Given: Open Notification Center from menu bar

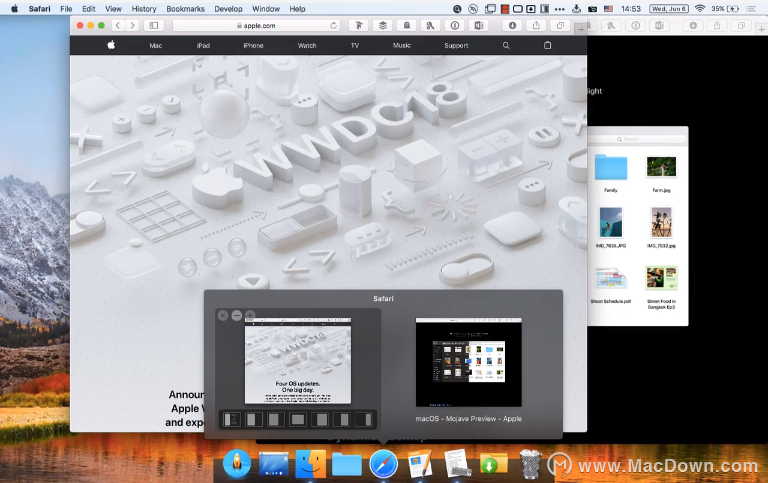Looking at the screenshot, I should pos(751,8).
